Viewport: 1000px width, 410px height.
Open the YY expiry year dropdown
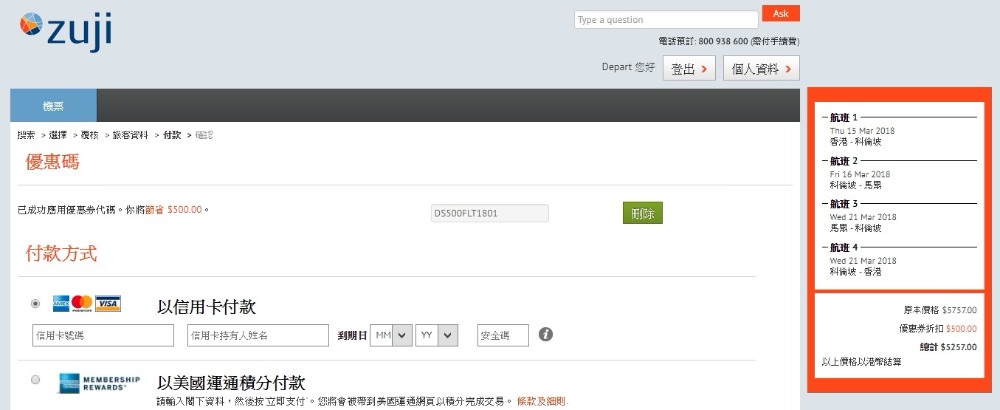click(x=437, y=335)
